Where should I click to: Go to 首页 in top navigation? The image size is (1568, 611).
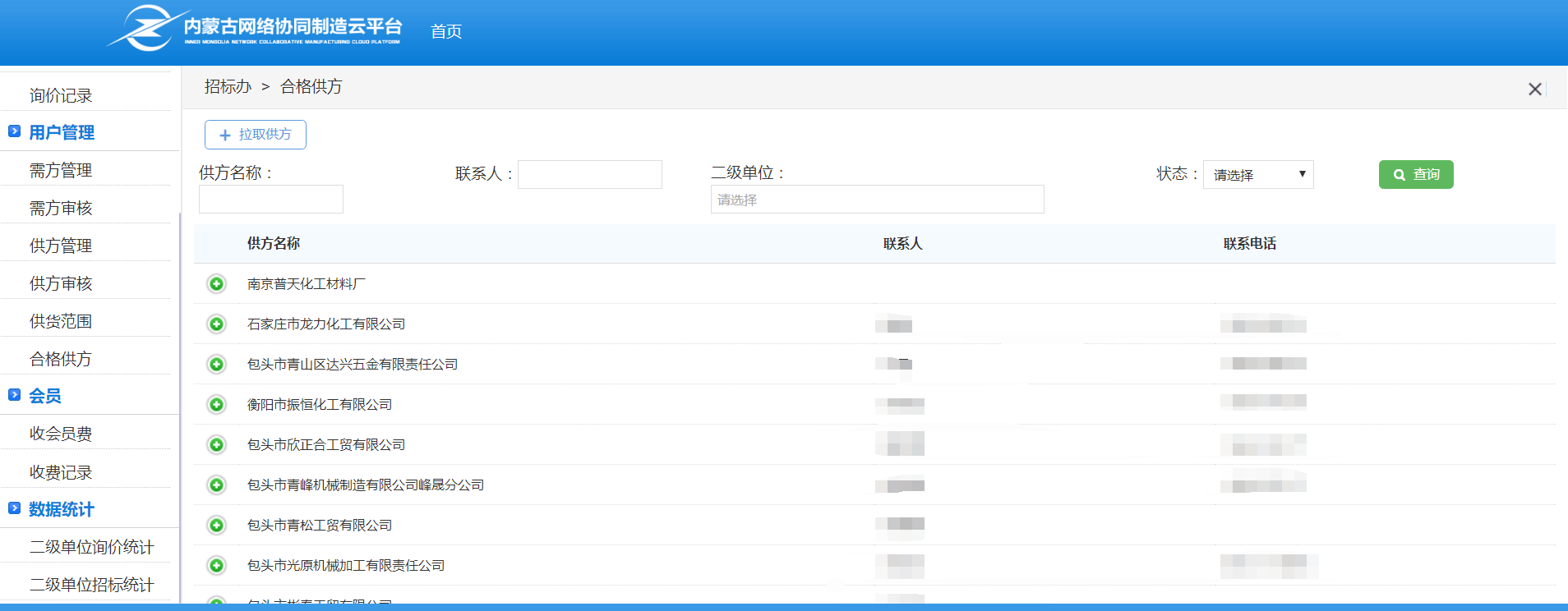tap(446, 31)
